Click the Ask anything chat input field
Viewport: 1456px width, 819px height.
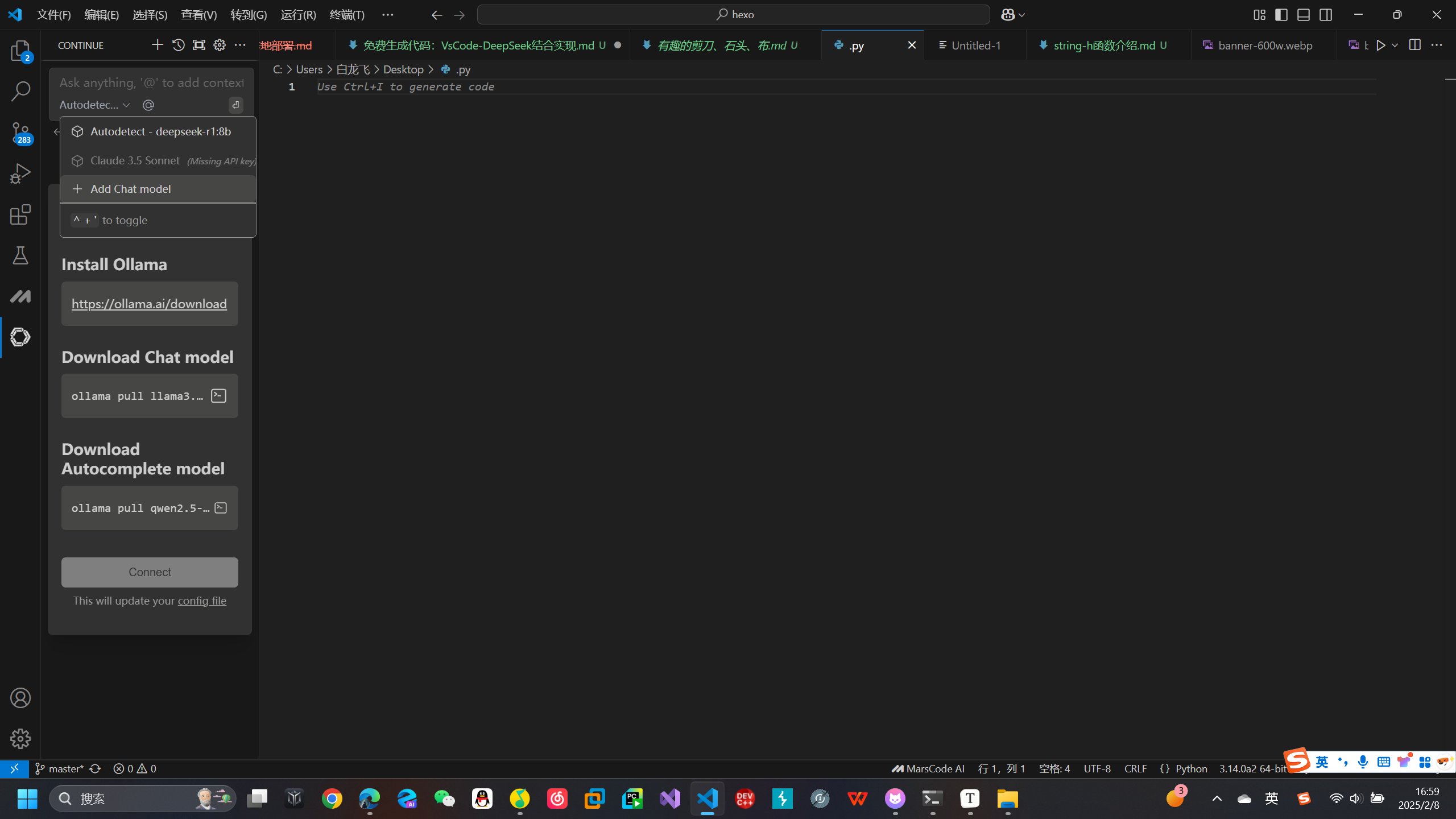151,83
